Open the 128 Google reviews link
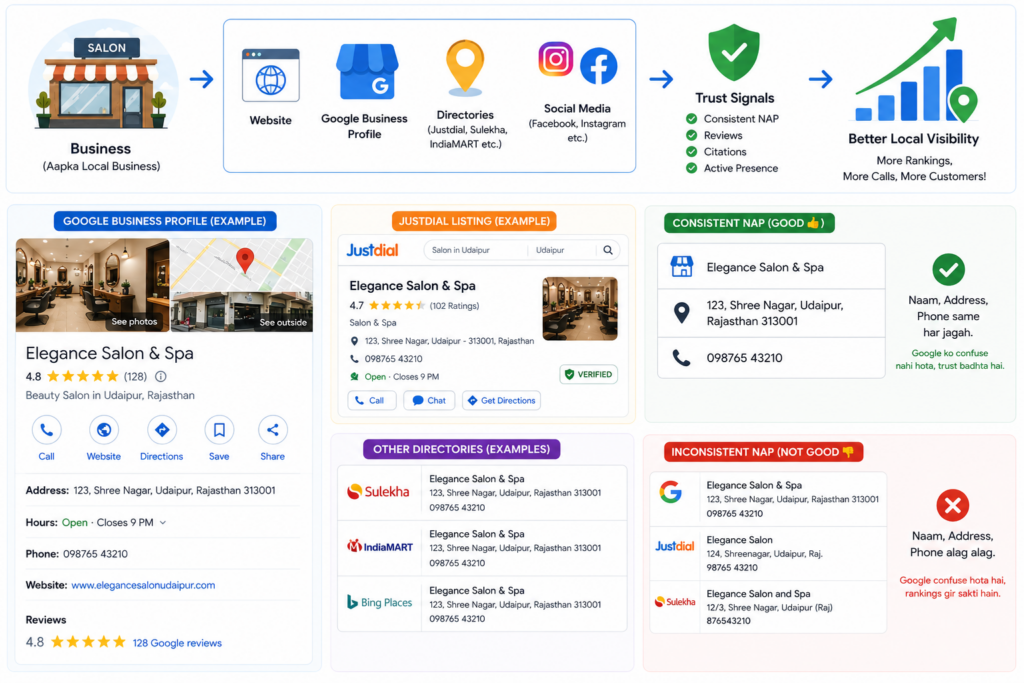The height and width of the screenshot is (683, 1024). [x=177, y=643]
